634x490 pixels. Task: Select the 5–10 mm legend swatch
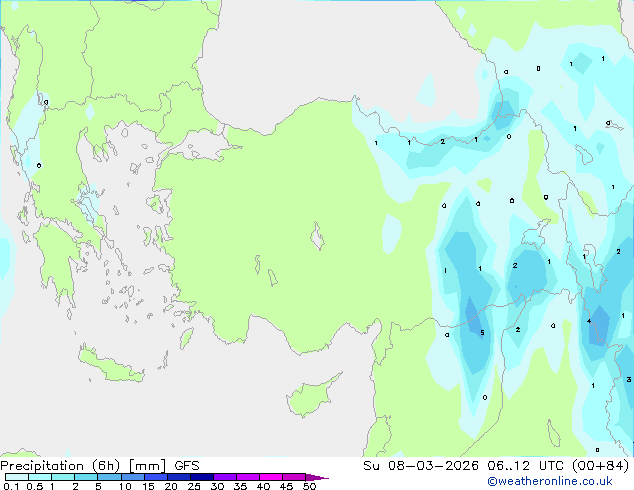[109, 477]
